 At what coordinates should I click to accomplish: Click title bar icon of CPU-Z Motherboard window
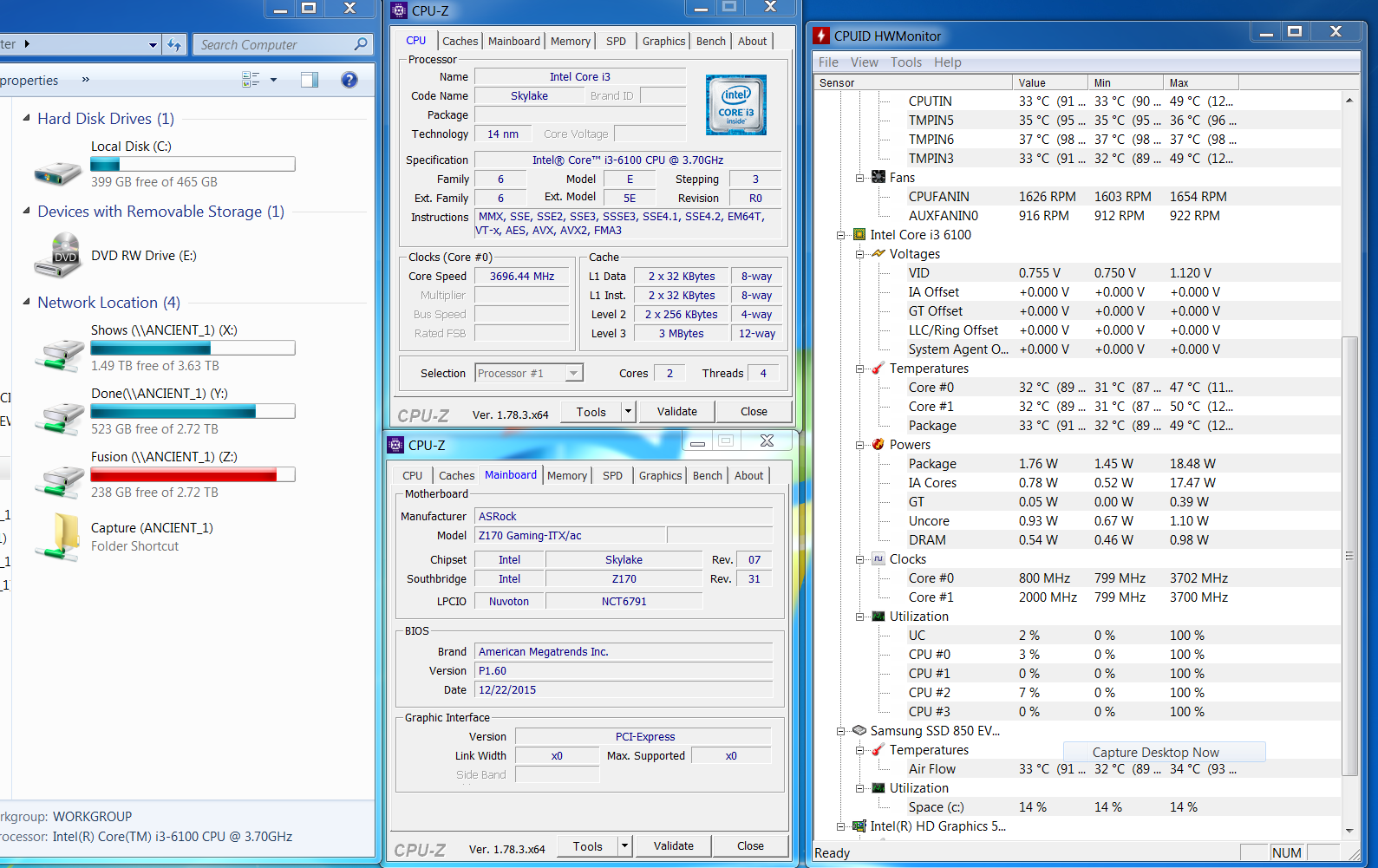pyautogui.click(x=395, y=445)
